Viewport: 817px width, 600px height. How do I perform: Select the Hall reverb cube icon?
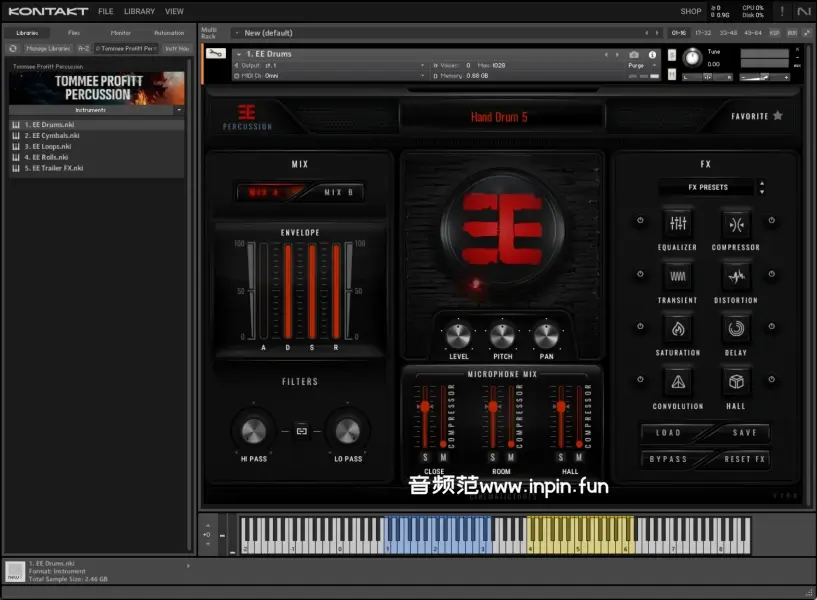click(x=736, y=381)
